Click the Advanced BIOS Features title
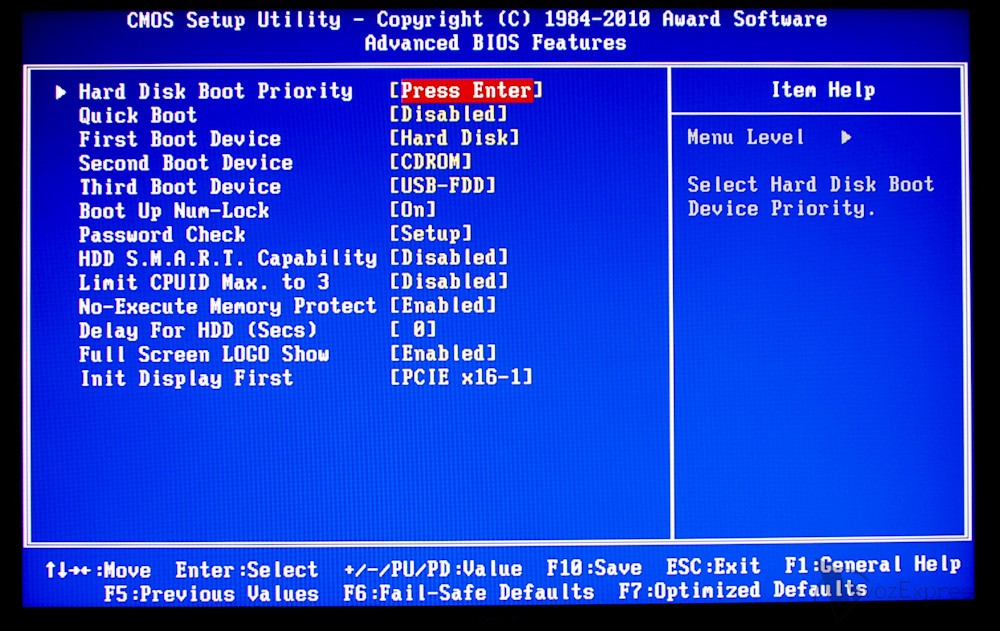 tap(496, 43)
